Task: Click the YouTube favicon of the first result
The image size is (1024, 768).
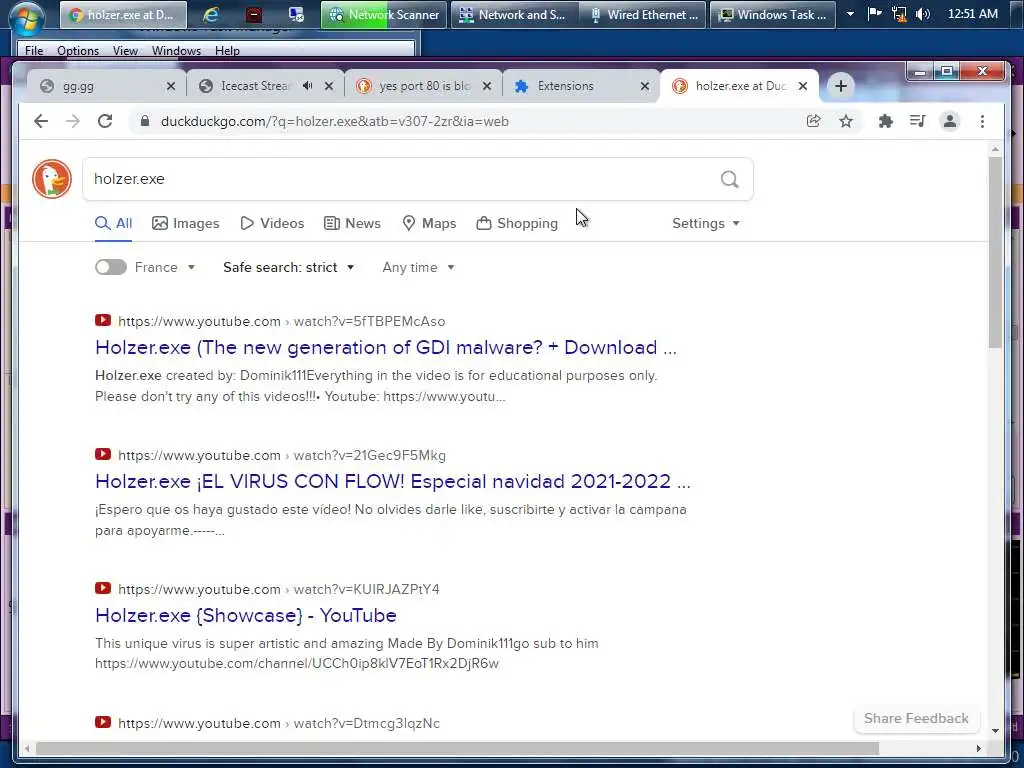Action: tap(103, 320)
